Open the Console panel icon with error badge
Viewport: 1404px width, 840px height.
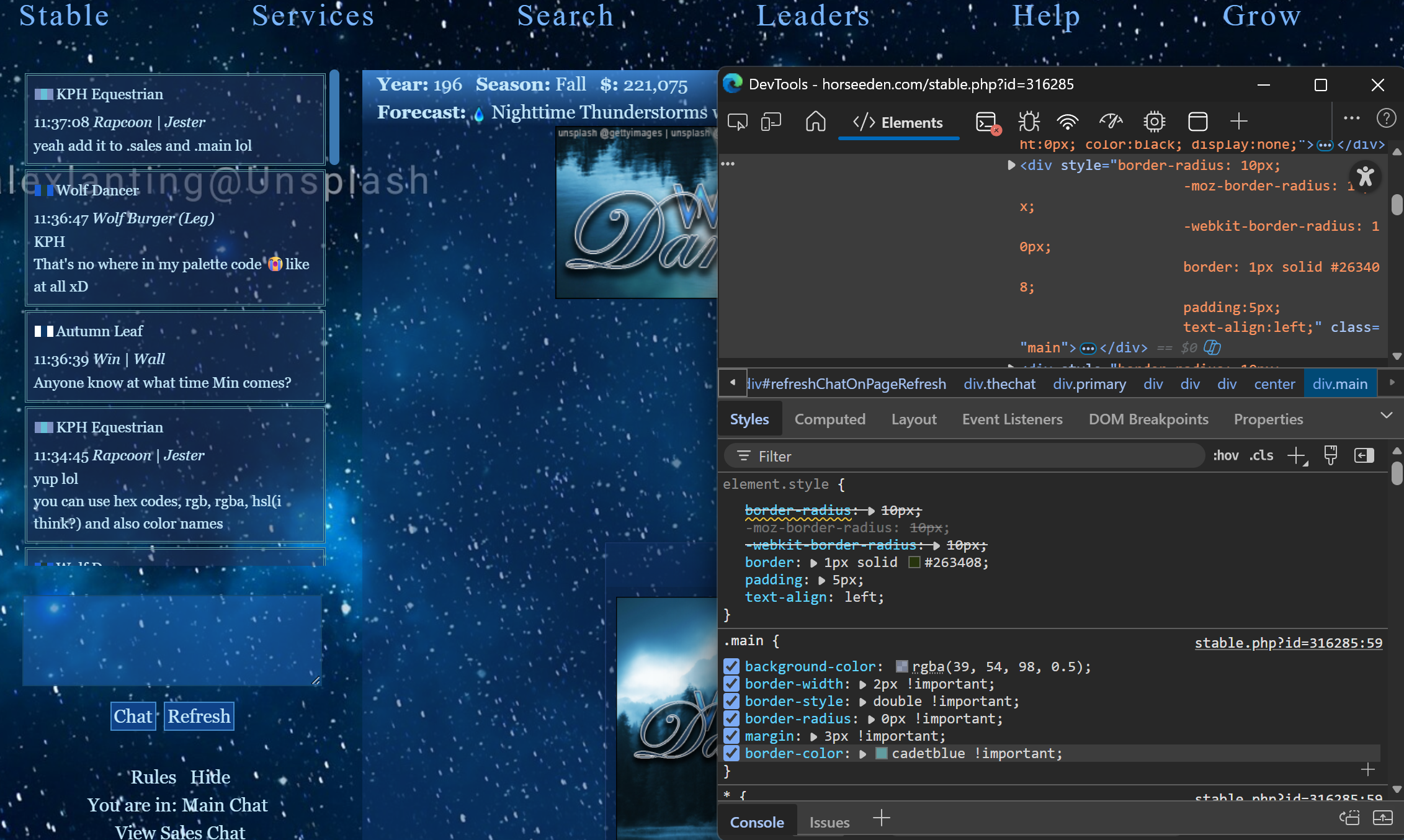(986, 122)
